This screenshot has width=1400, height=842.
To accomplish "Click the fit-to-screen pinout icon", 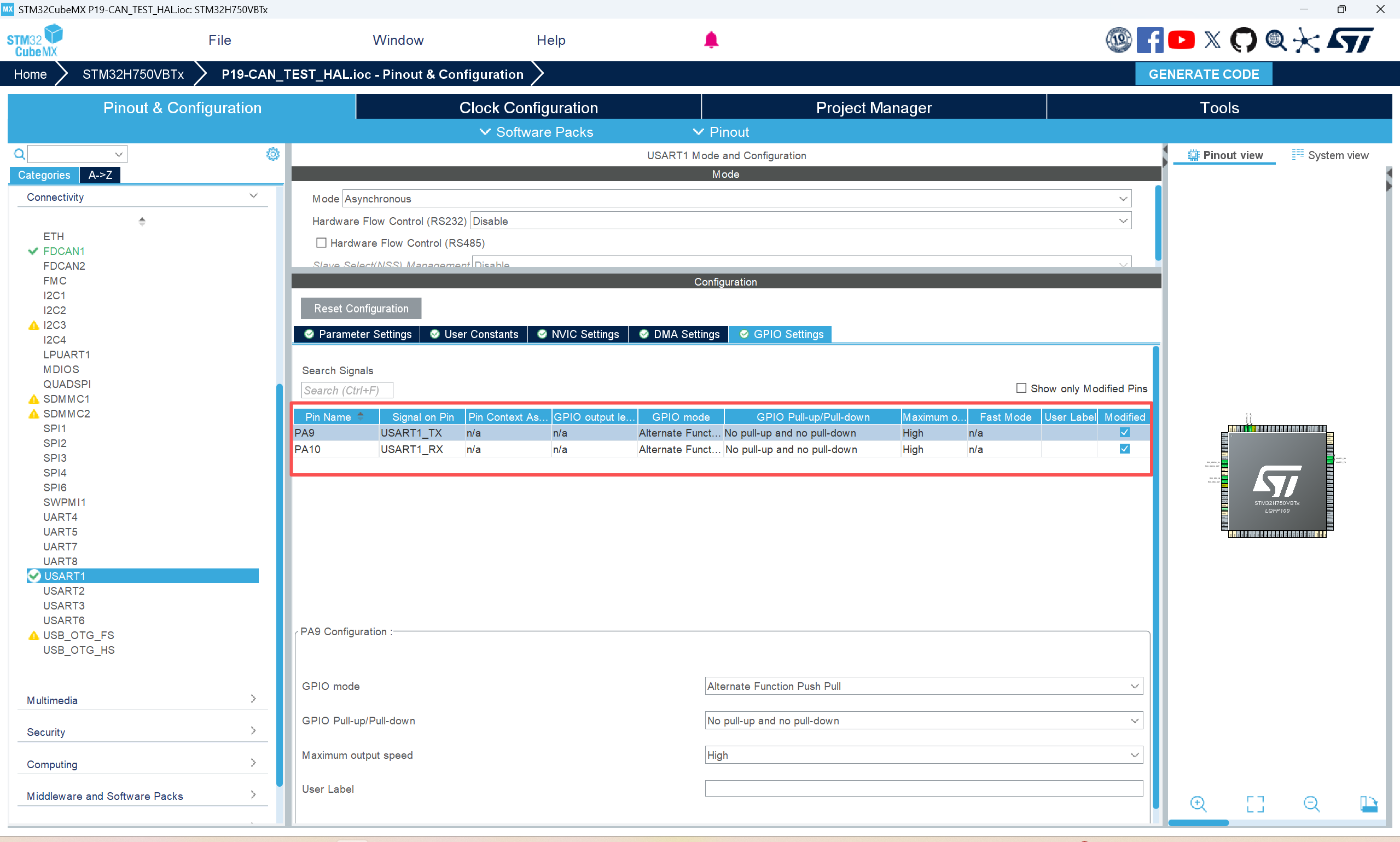I will pyautogui.click(x=1255, y=804).
